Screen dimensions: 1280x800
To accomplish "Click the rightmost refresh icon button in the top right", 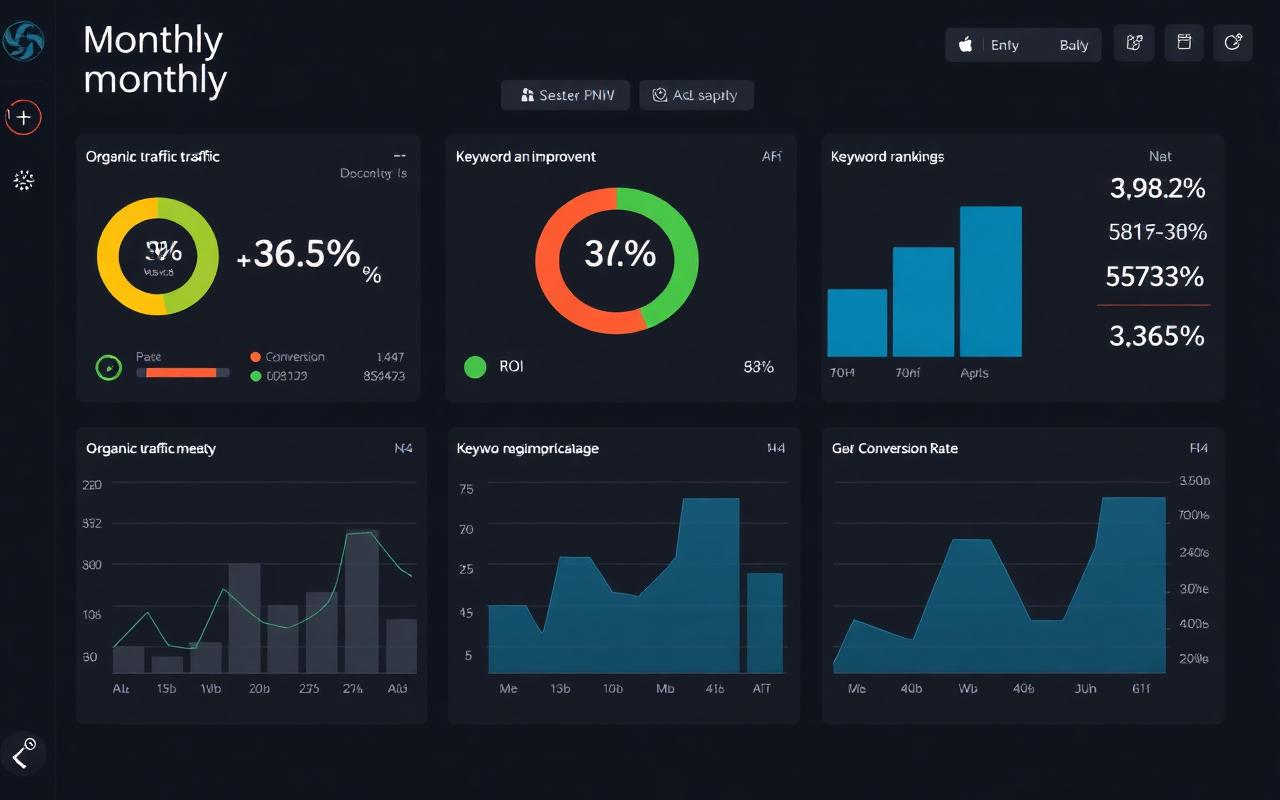I will pos(1233,43).
